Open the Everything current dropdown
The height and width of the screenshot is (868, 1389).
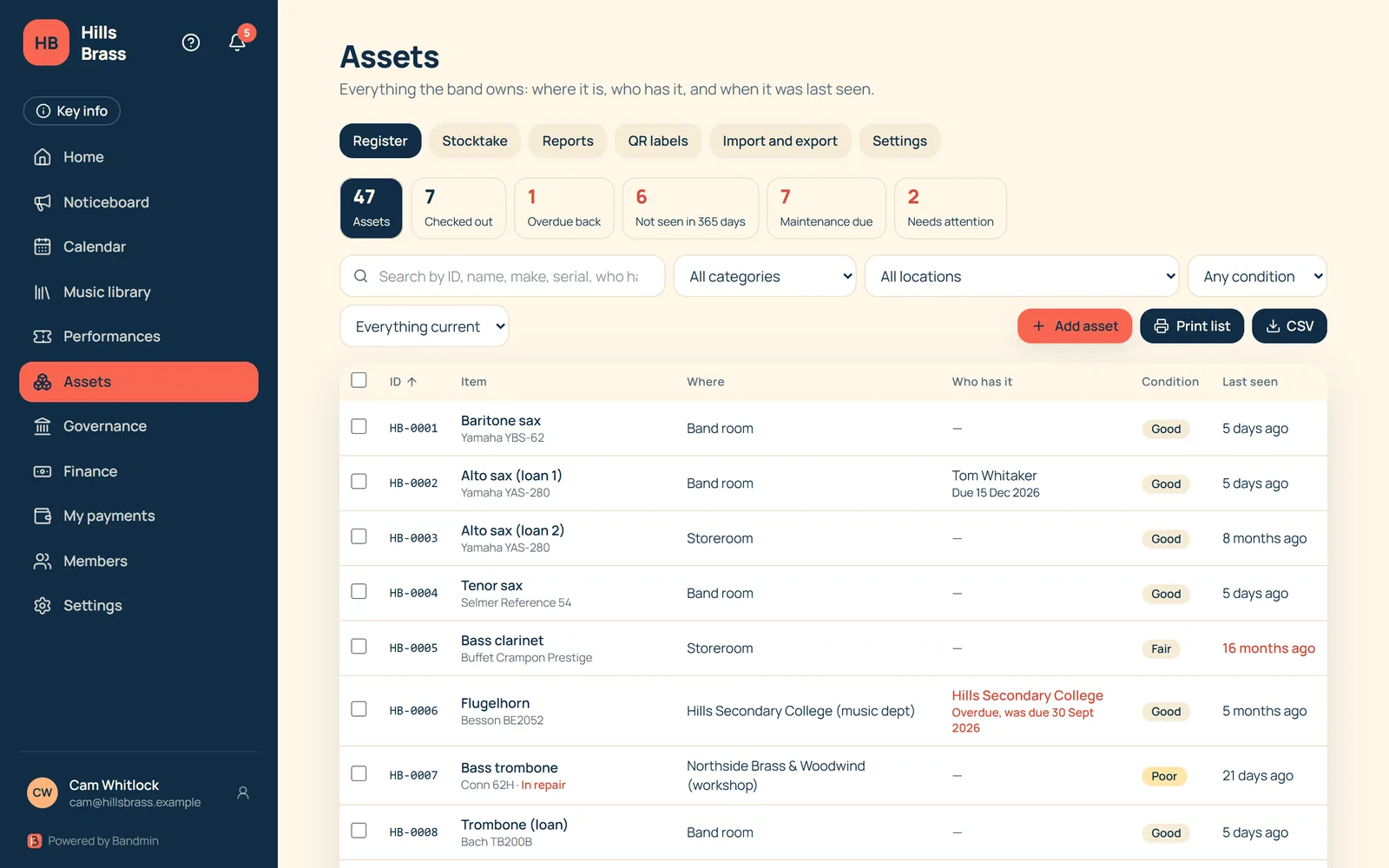click(425, 326)
